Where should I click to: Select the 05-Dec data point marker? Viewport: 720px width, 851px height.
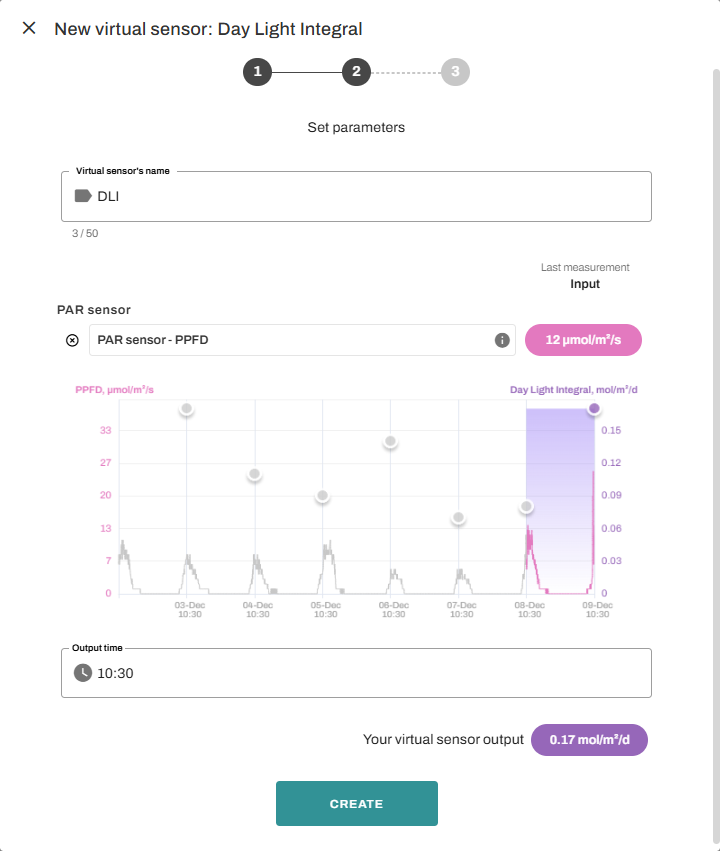(322, 496)
